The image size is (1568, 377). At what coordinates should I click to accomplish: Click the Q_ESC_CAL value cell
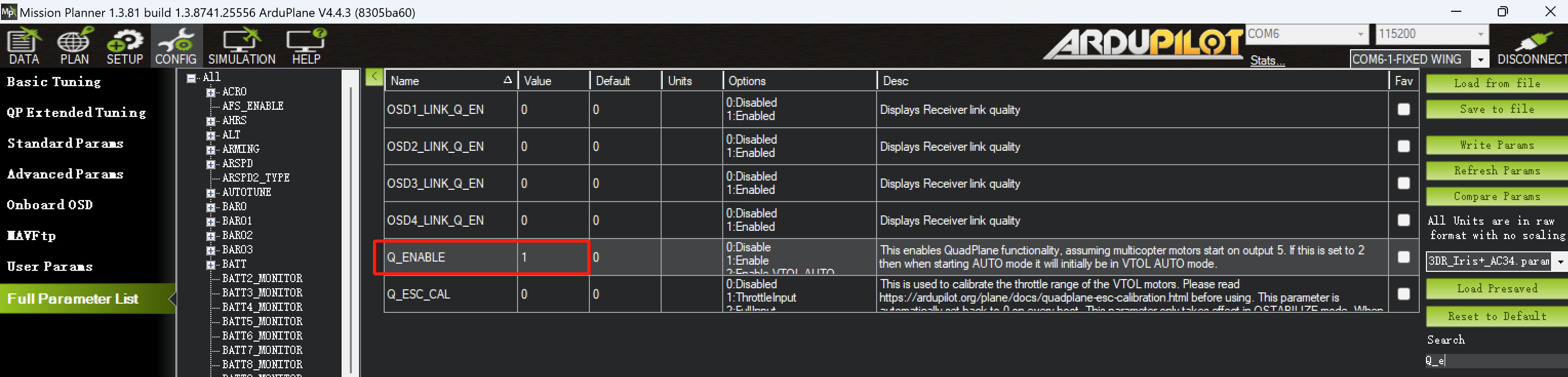click(x=553, y=293)
